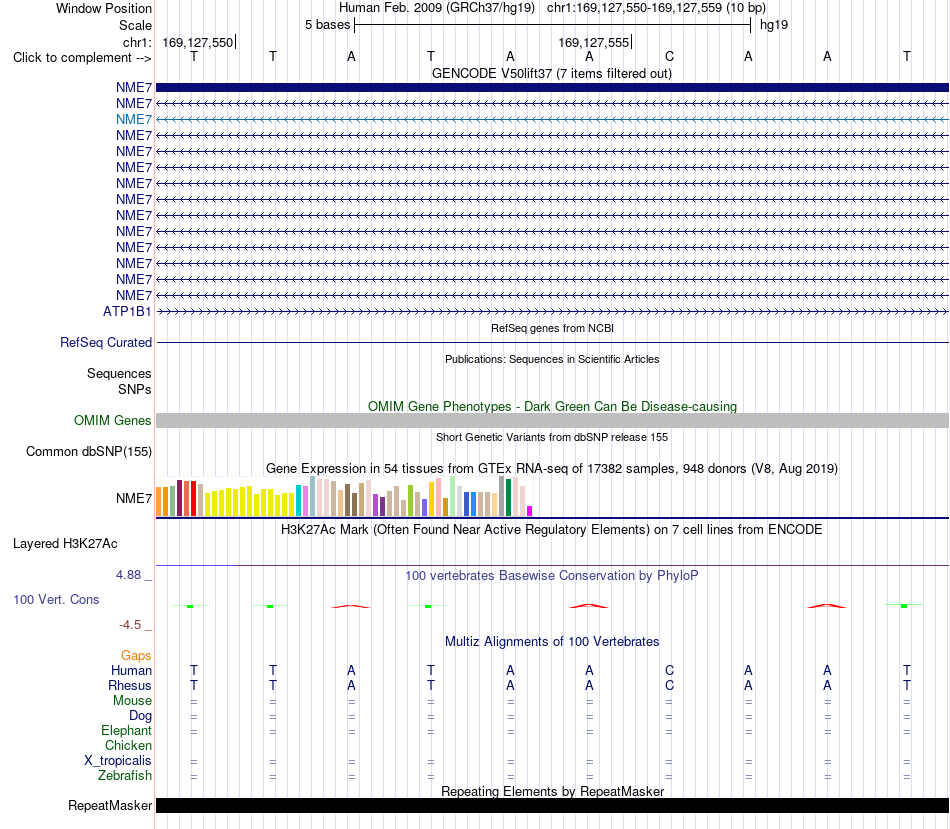Select the Dog species row label

click(x=140, y=716)
